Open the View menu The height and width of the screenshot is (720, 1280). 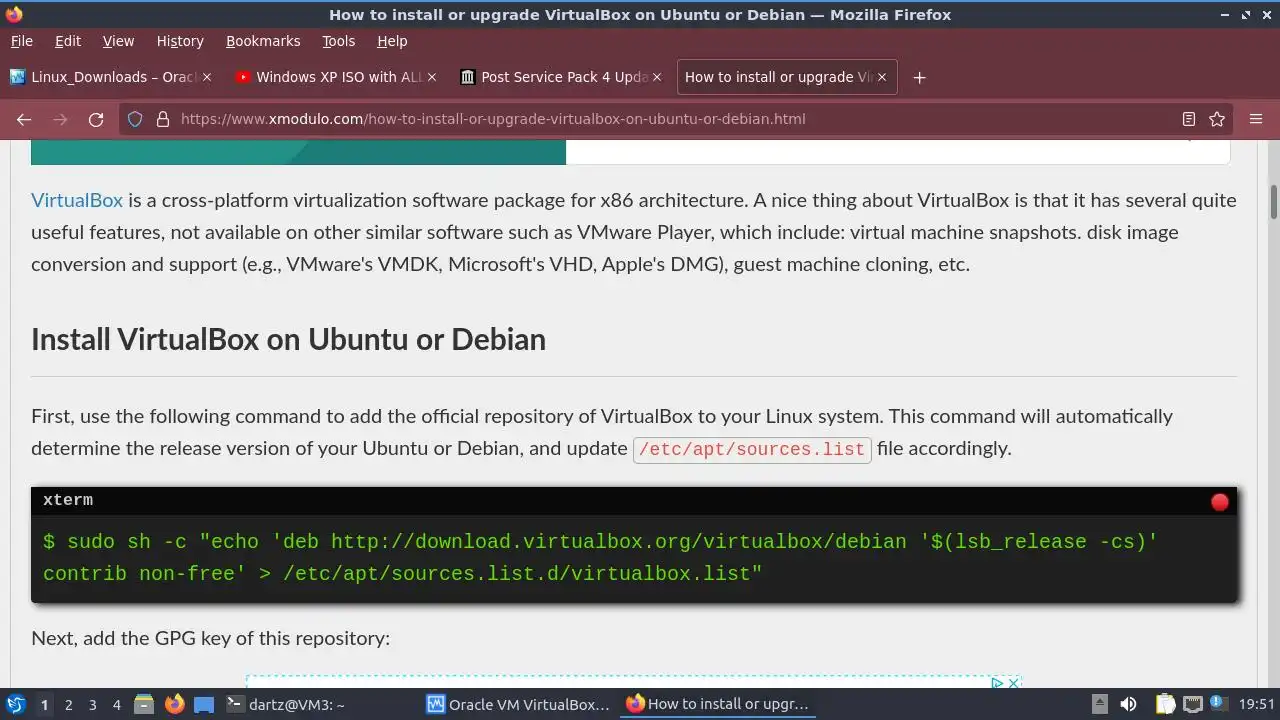click(x=118, y=41)
